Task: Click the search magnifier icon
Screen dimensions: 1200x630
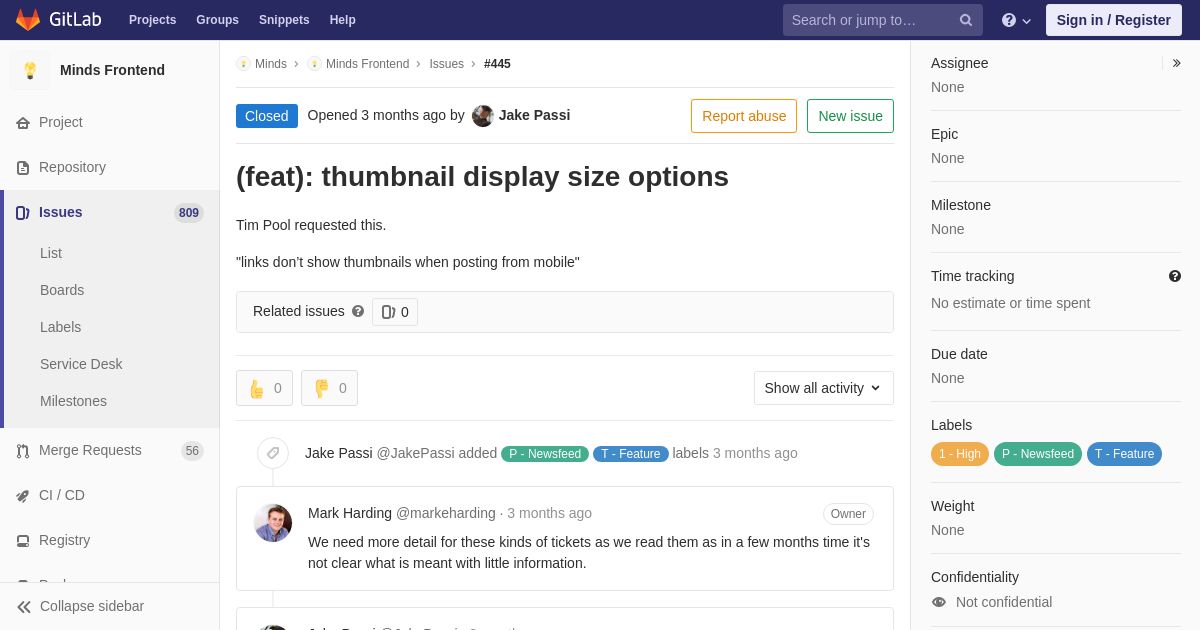Action: pos(966,20)
